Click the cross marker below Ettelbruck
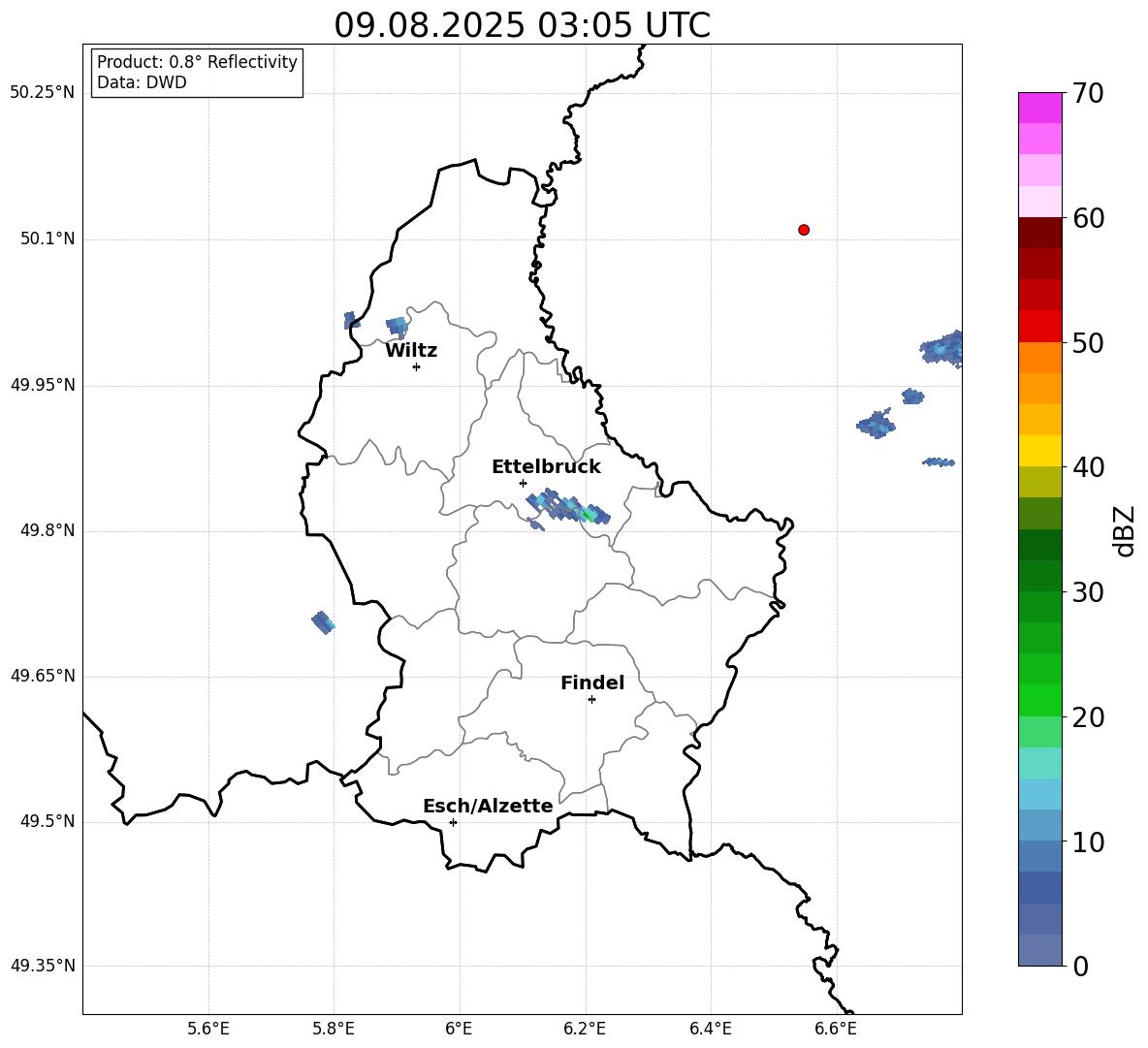 (523, 483)
